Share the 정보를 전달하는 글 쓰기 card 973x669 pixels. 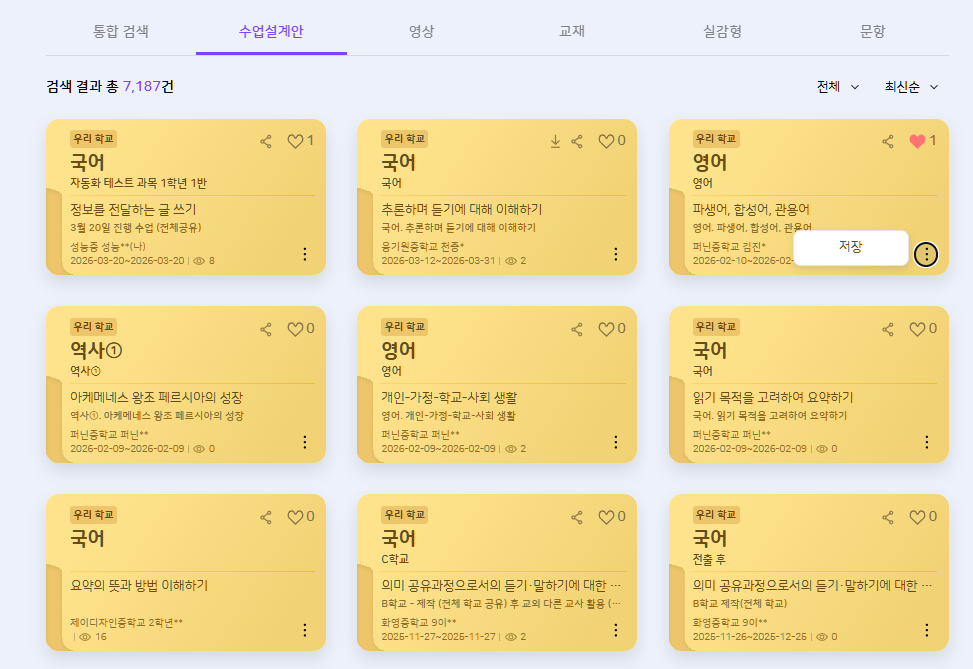coord(266,142)
